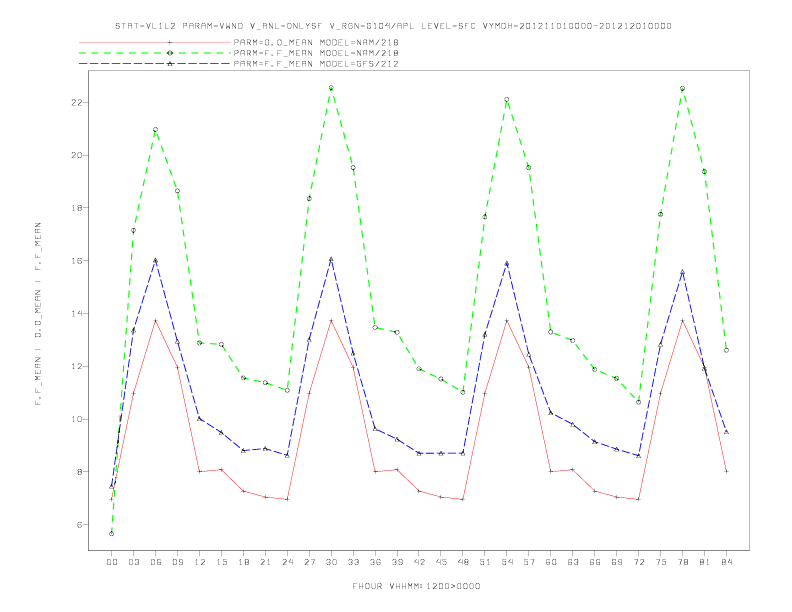Click y-axis tick label 18
The image size is (792, 612).
point(77,208)
